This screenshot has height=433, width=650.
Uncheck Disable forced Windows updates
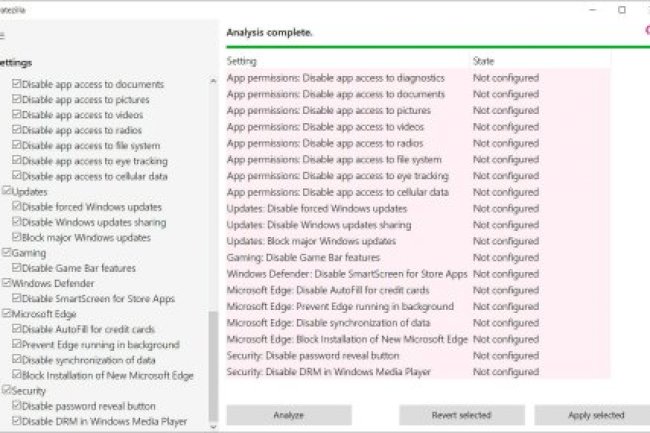(17, 207)
